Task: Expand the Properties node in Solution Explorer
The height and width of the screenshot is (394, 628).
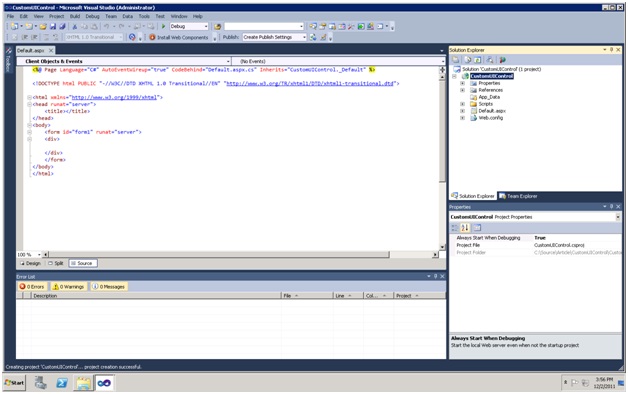Action: [x=462, y=83]
